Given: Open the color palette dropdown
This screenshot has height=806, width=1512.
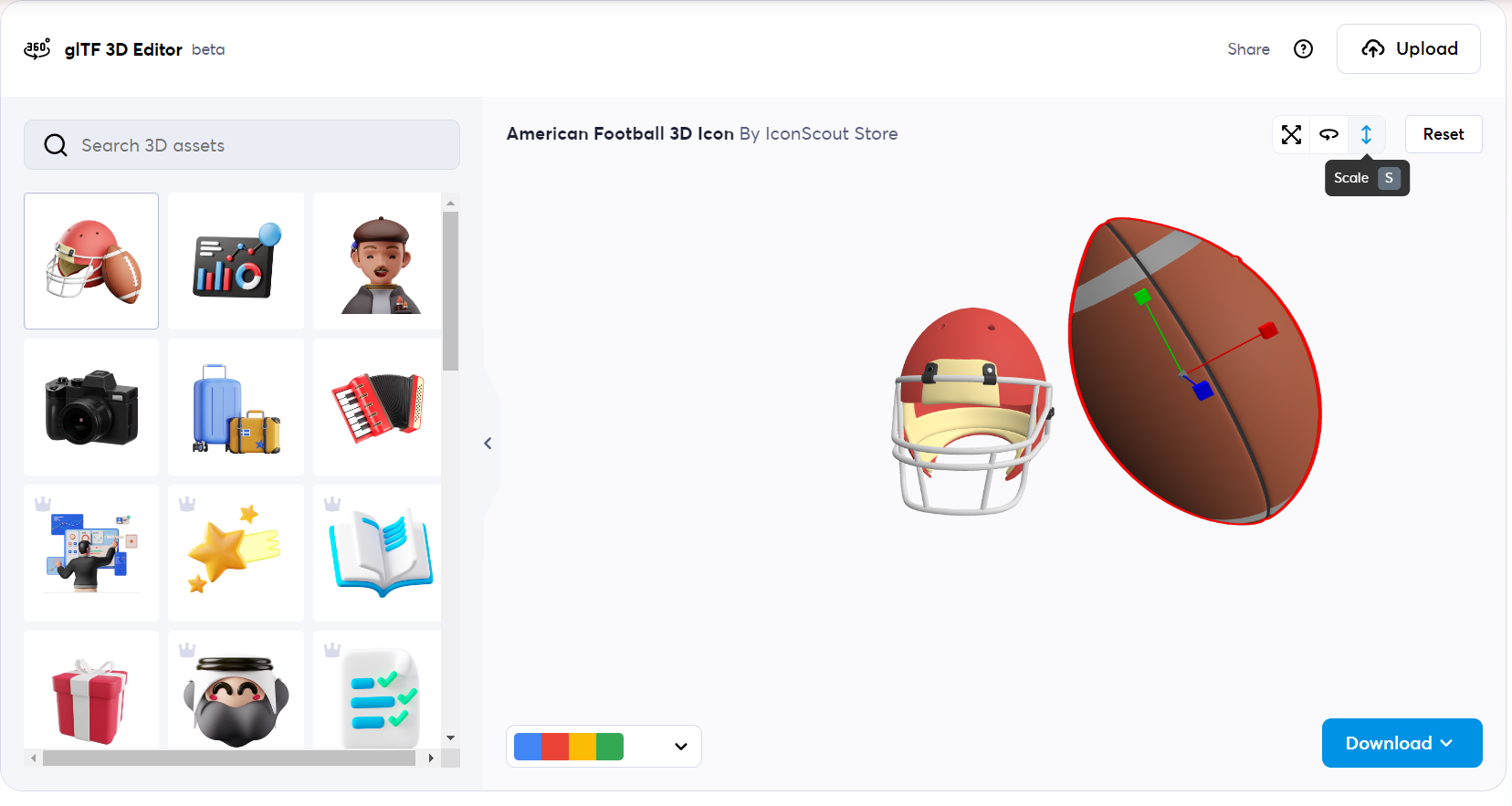Looking at the screenshot, I should (x=604, y=747).
